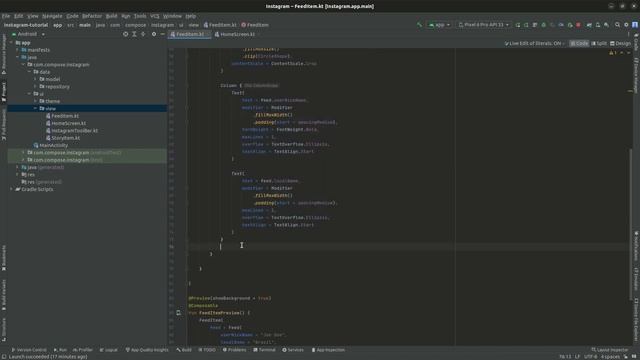Switch editor to Split view mode
The height and width of the screenshot is (360, 640).
click(x=599, y=43)
